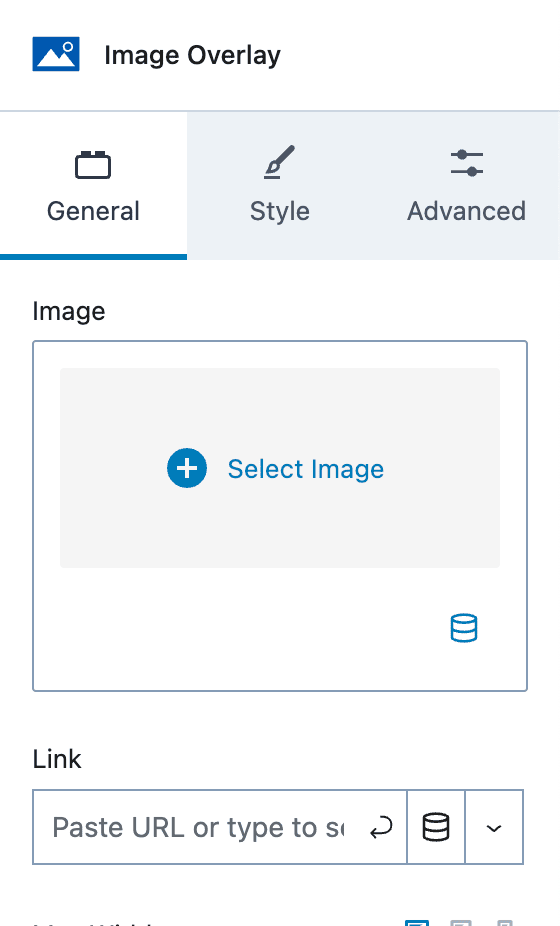Switch to mobile responsive view icon

pyautogui.click(x=504, y=922)
